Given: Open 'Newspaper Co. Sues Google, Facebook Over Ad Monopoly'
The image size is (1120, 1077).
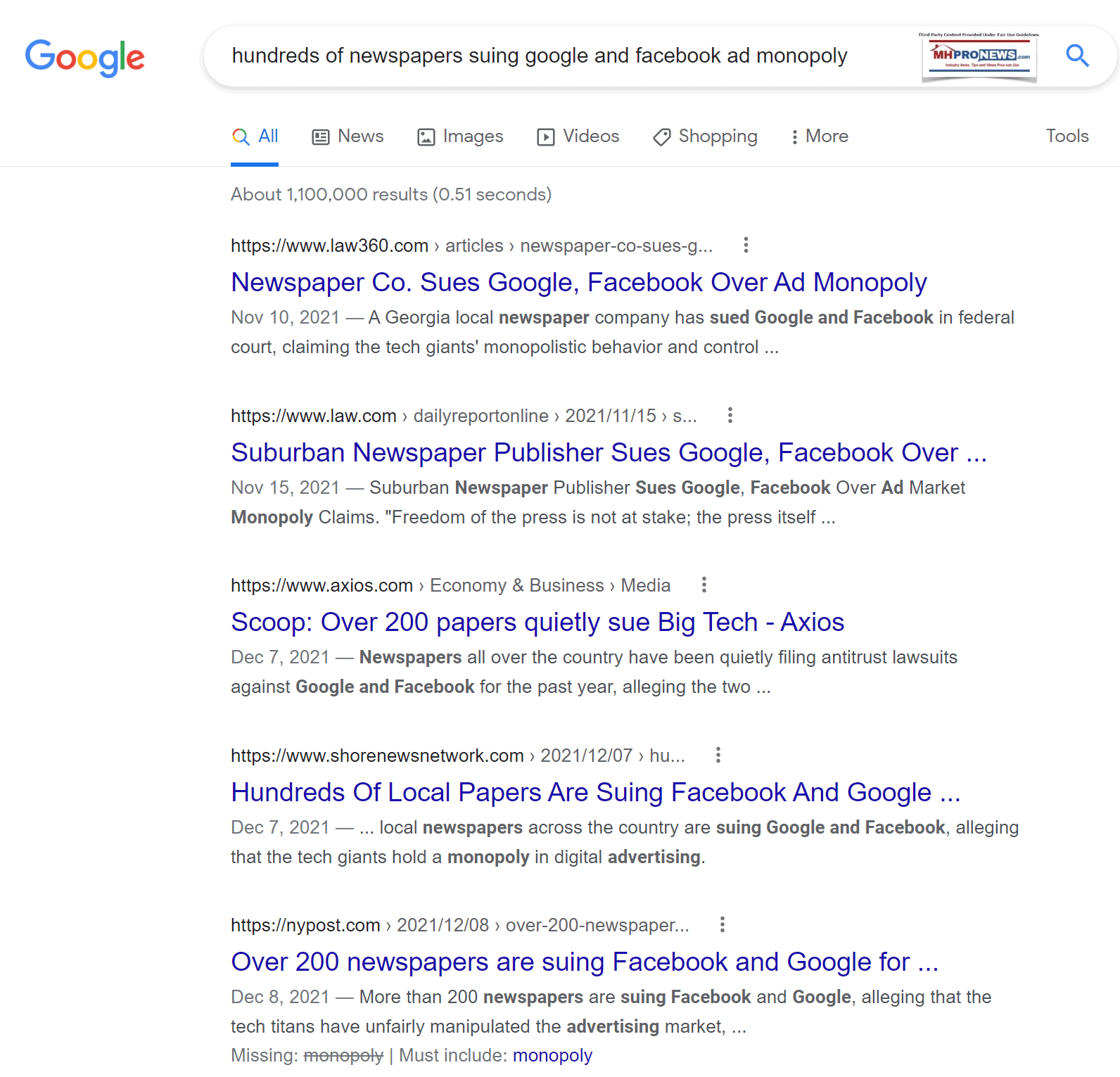Looking at the screenshot, I should [579, 283].
